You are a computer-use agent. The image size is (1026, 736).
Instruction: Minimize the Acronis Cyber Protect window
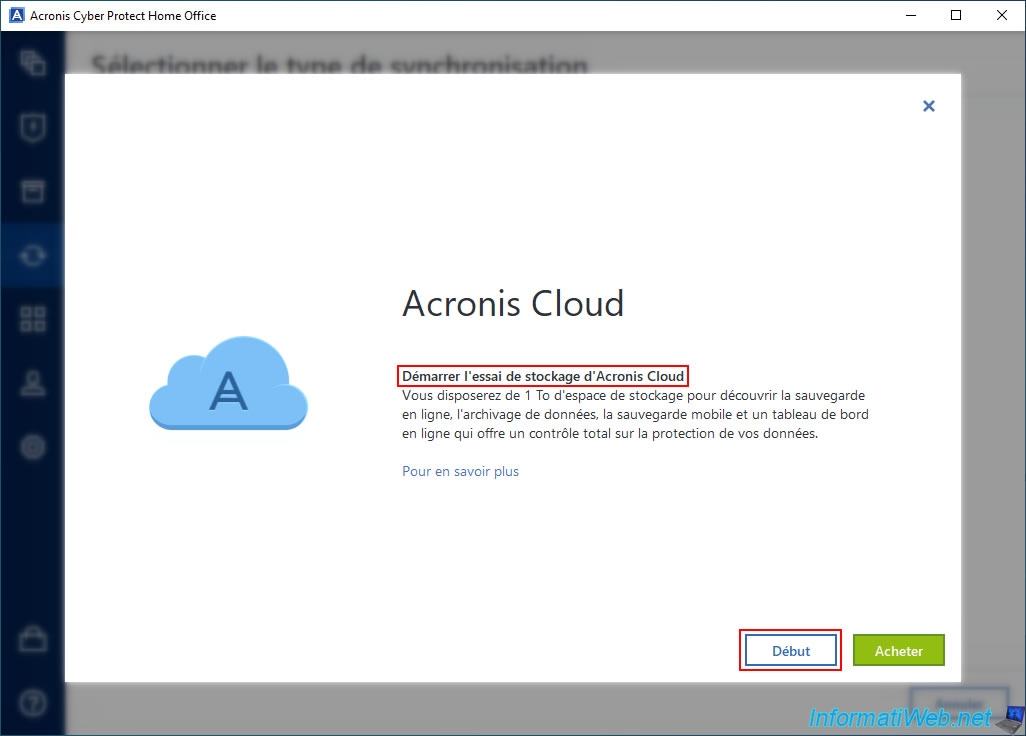tap(909, 15)
